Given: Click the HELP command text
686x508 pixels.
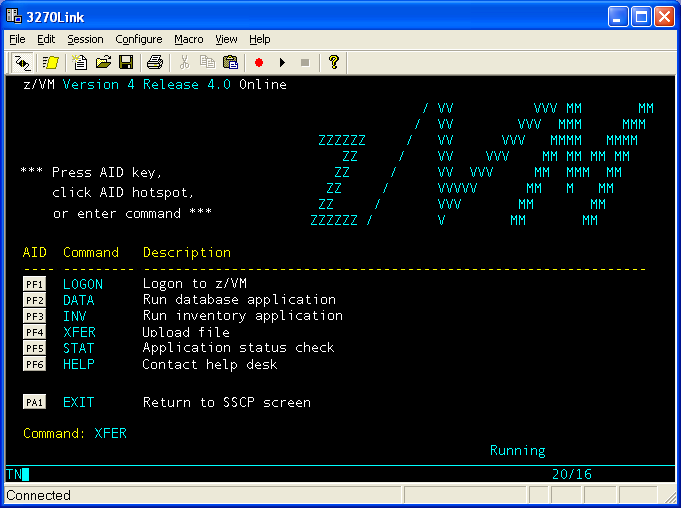Looking at the screenshot, I should 79,364.
